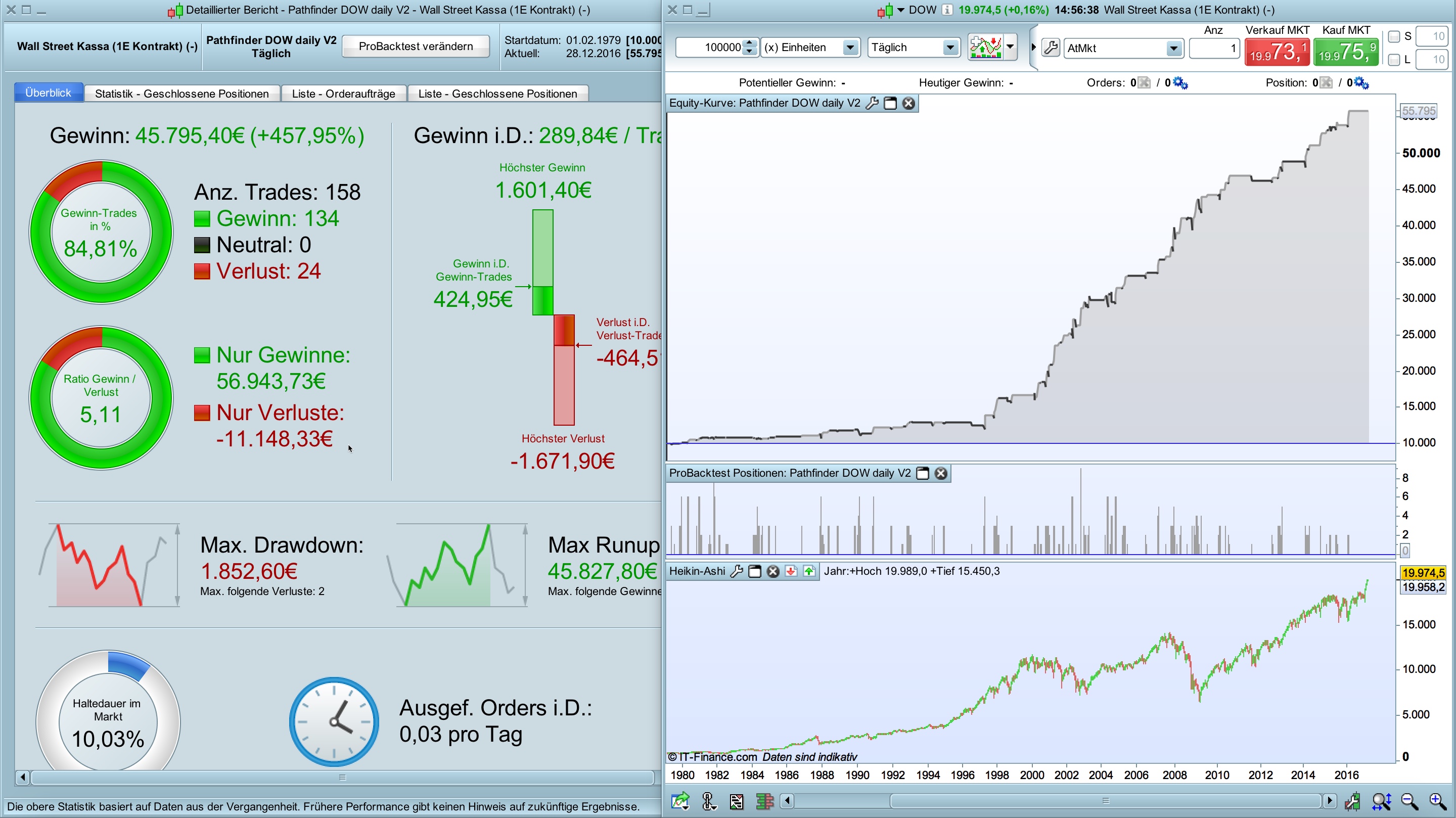Enable the L limit checkbox
Screen dimensions: 1456x818
tap(1394, 59)
